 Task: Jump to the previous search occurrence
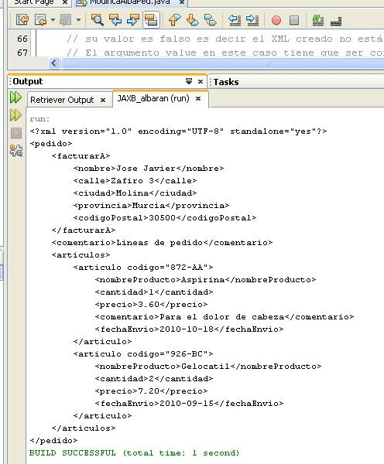pos(115,20)
